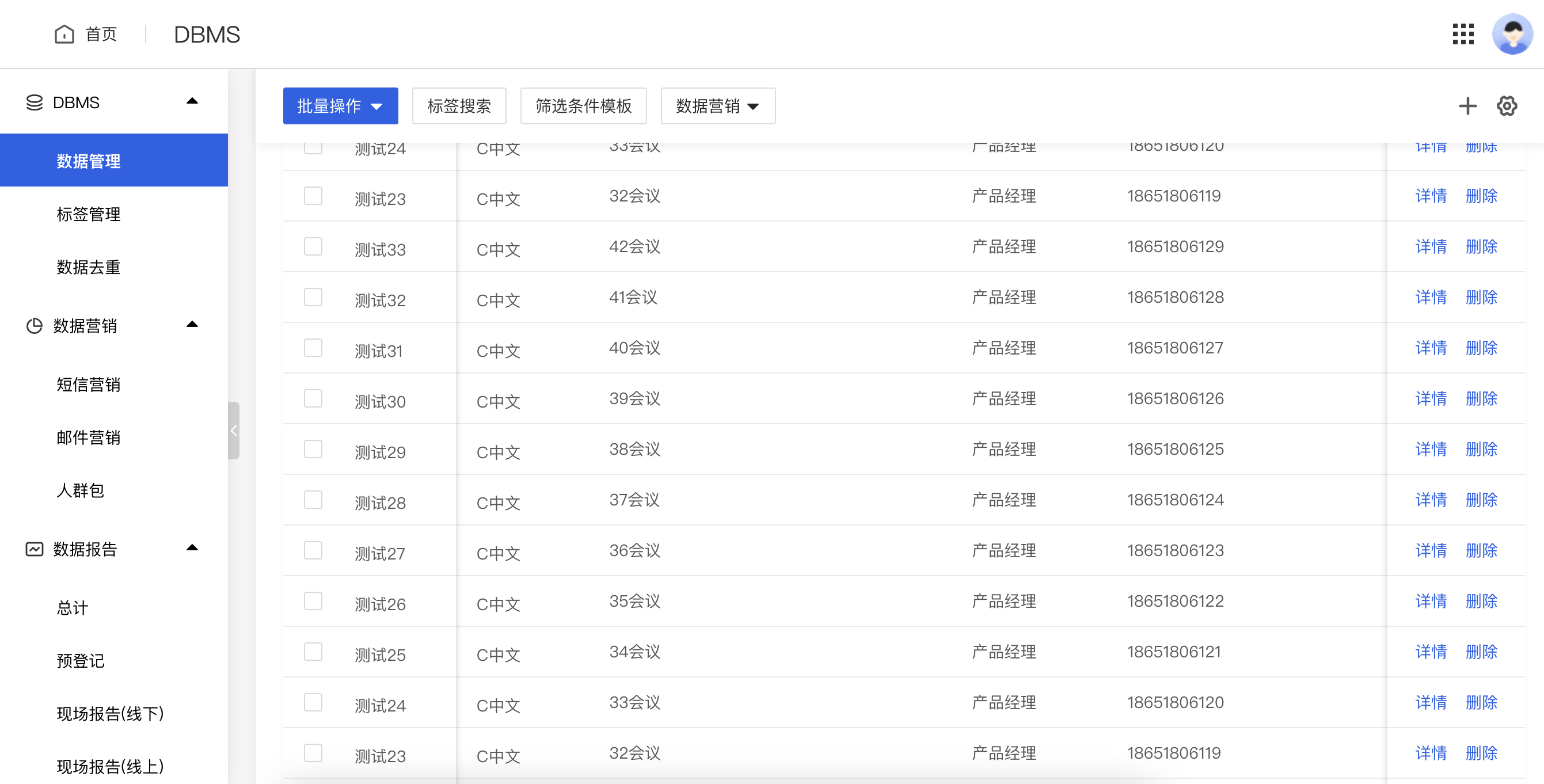Image resolution: width=1544 pixels, height=784 pixels.
Task: Open table settings via gear icon
Action: click(1507, 106)
